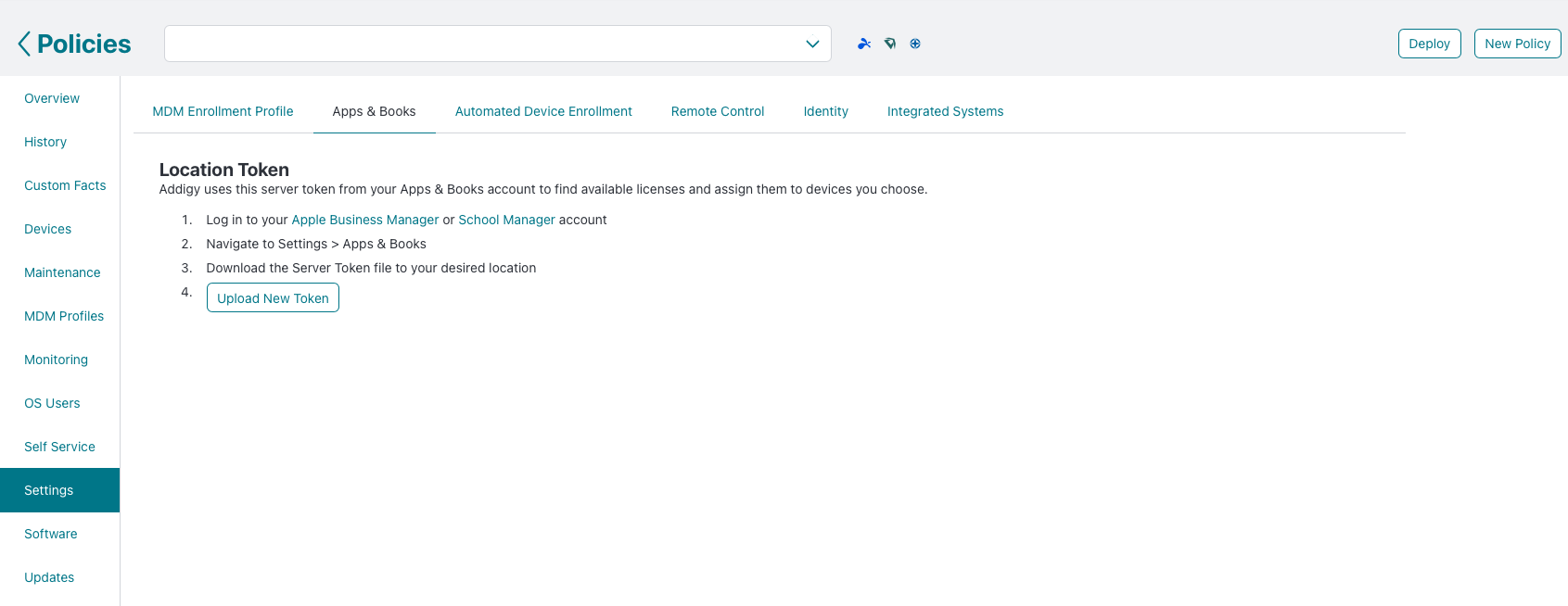Click the Deploy button
This screenshot has width=1568, height=606.
click(x=1430, y=44)
